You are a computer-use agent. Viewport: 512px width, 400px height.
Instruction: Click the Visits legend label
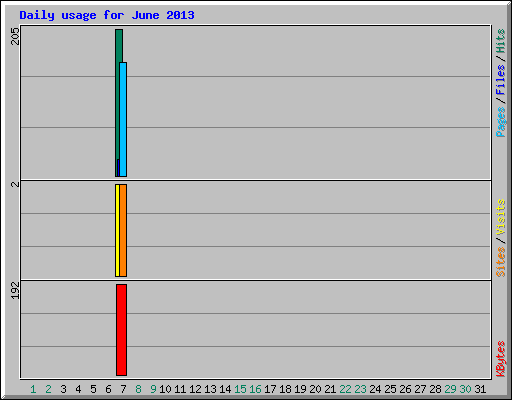(x=501, y=217)
